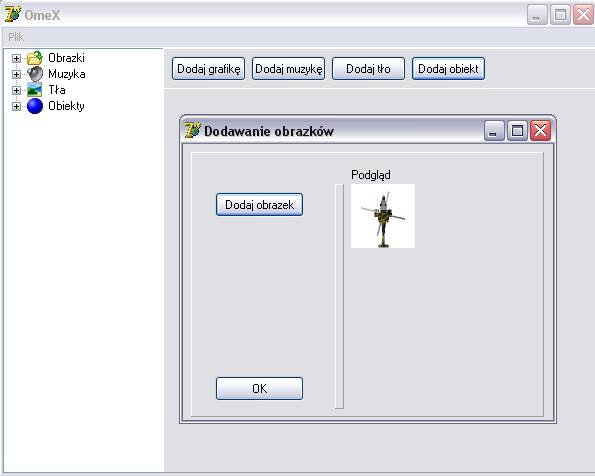Open the Plik menu
The height and width of the screenshot is (476, 595).
16,37
